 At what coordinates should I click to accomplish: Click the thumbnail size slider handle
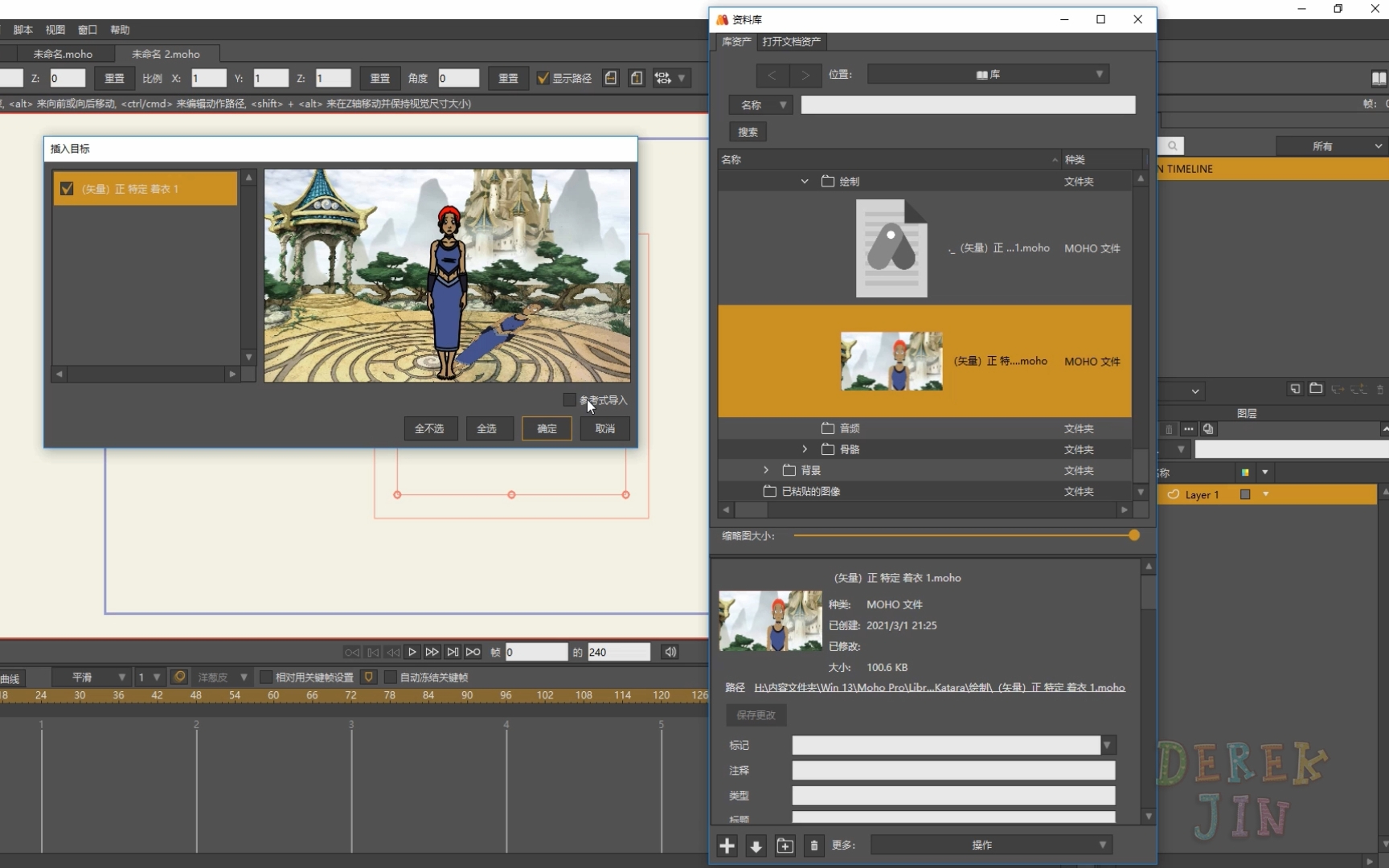tap(1133, 535)
